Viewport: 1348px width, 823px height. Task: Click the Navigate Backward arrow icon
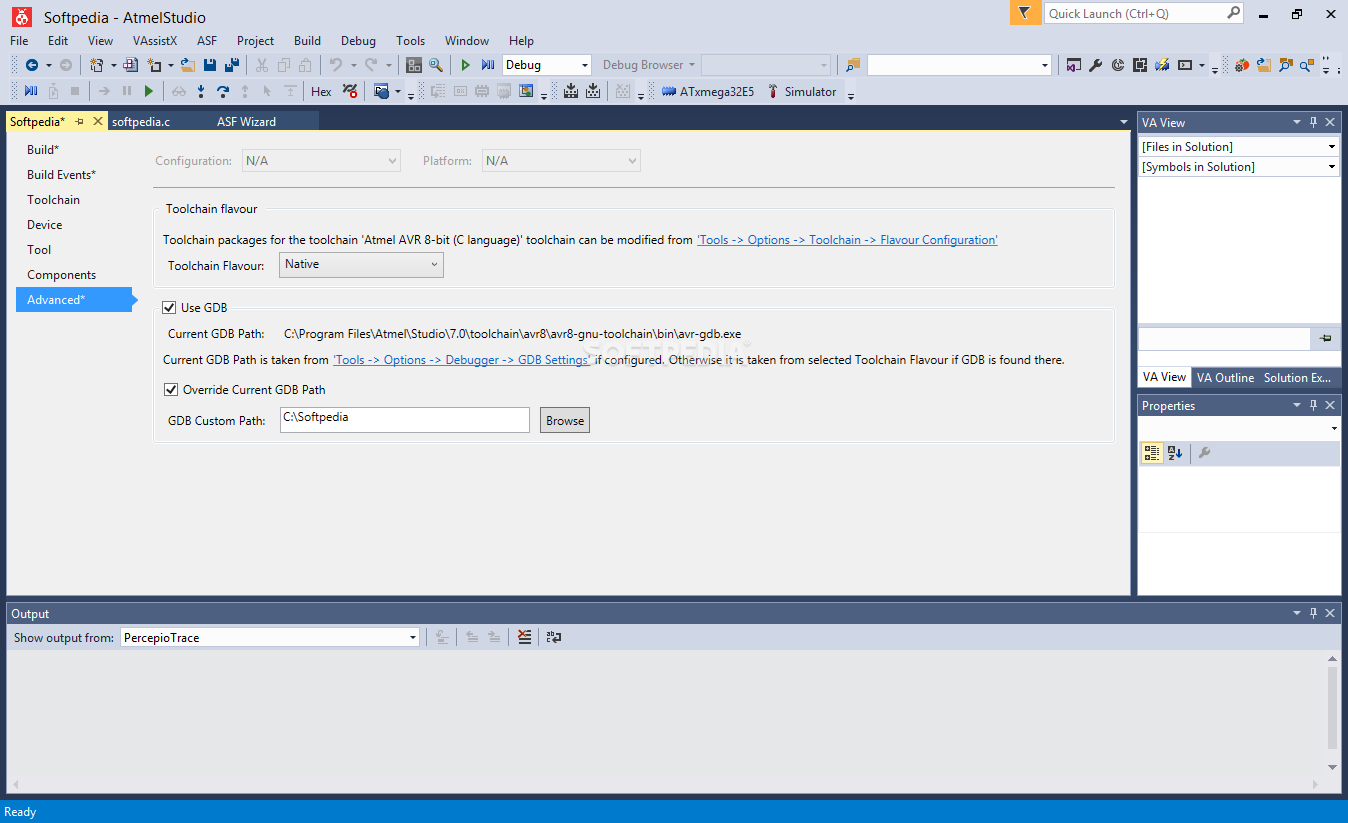[x=32, y=65]
